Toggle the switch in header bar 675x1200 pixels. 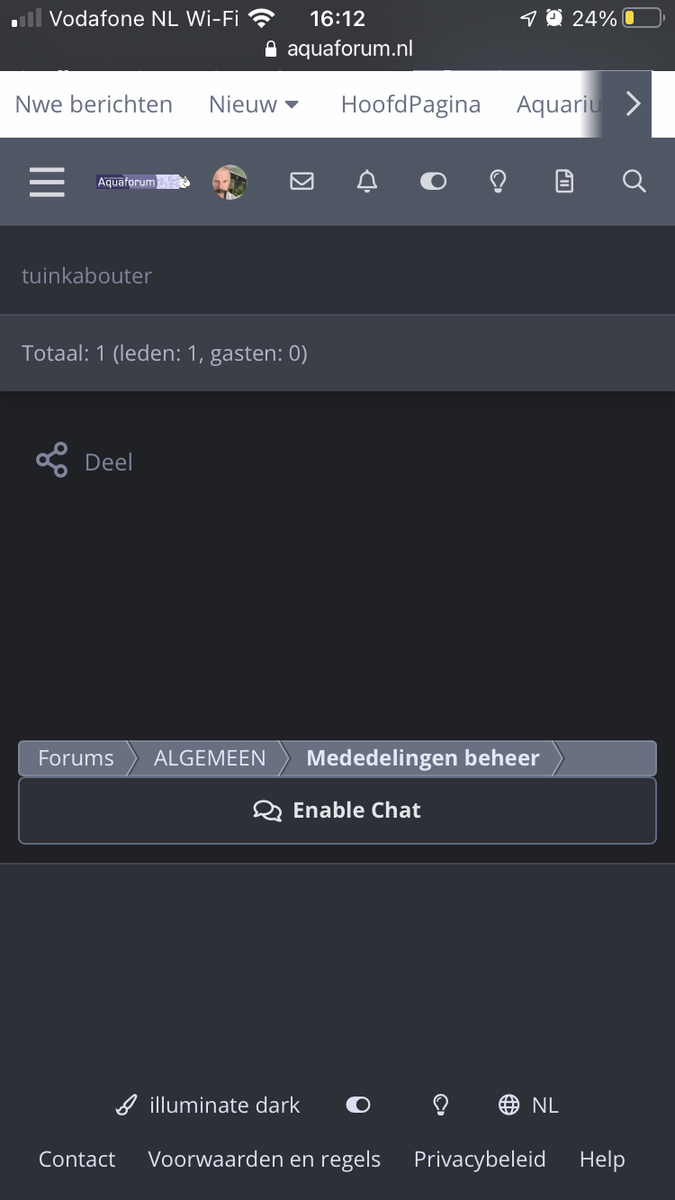[x=433, y=181]
